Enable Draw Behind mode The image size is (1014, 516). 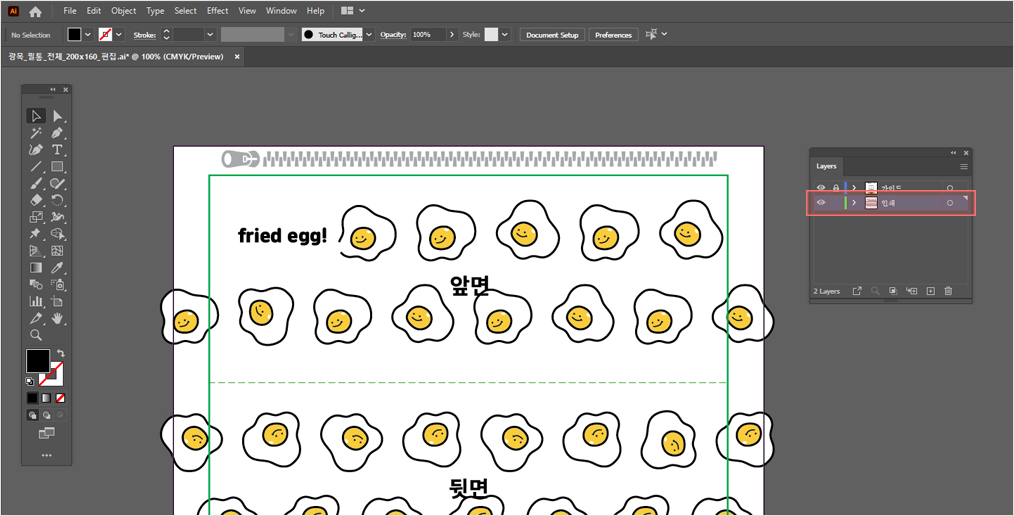pyautogui.click(x=46, y=415)
